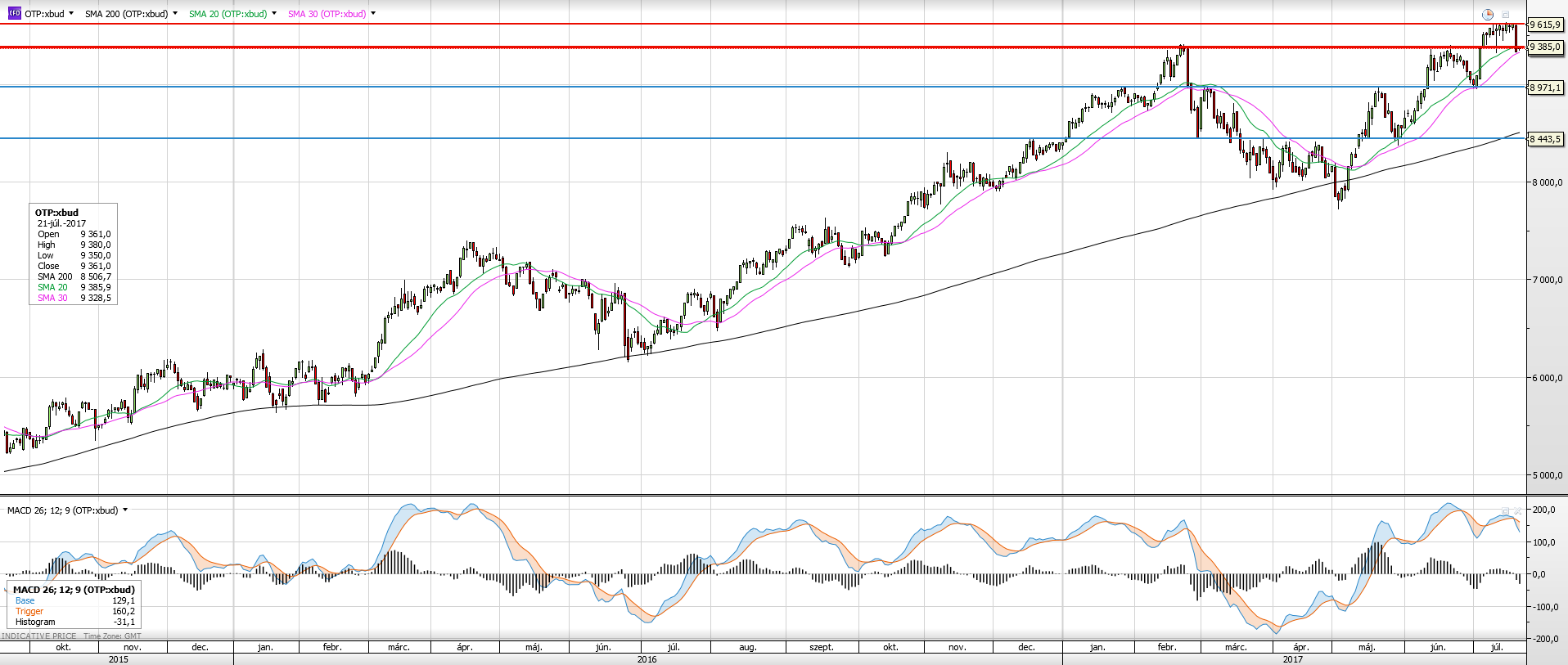This screenshot has width=1568, height=665.
Task: Click the 'szept.' month label on time axis
Action: pyautogui.click(x=822, y=647)
